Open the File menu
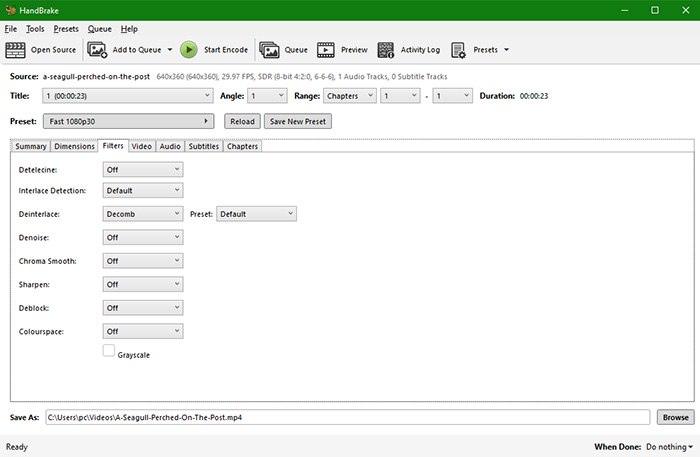Viewport: 700px width, 457px height. click(x=11, y=29)
